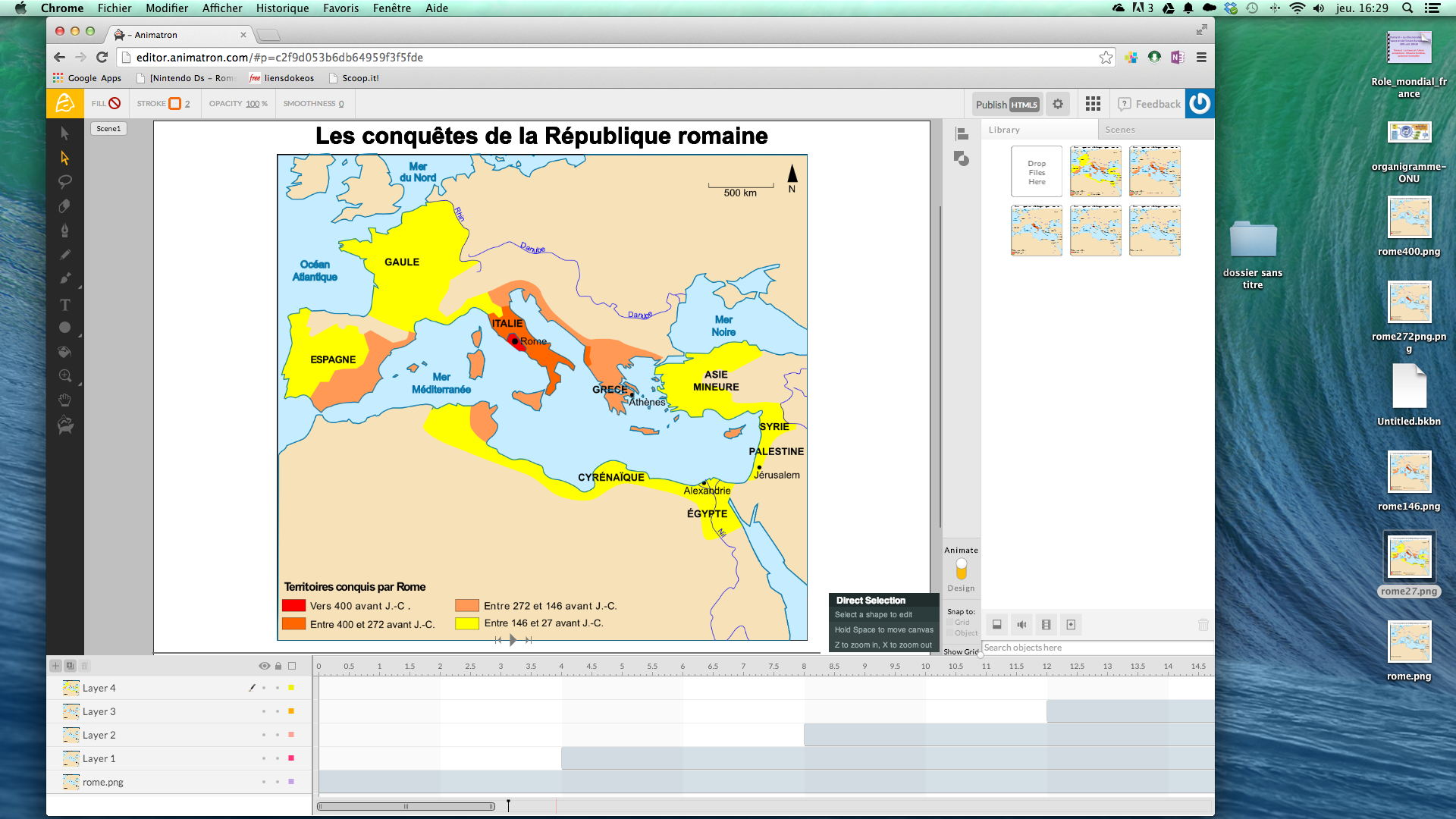The width and height of the screenshot is (1456, 819).
Task: Open the Fenêtre menu
Action: pos(392,8)
